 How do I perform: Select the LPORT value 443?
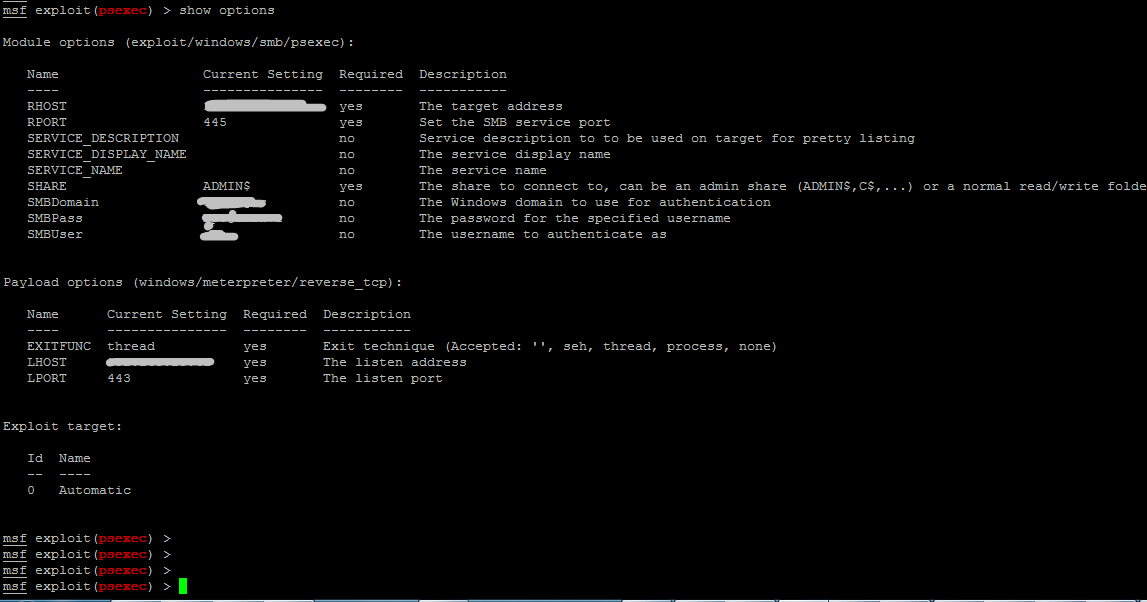point(119,377)
